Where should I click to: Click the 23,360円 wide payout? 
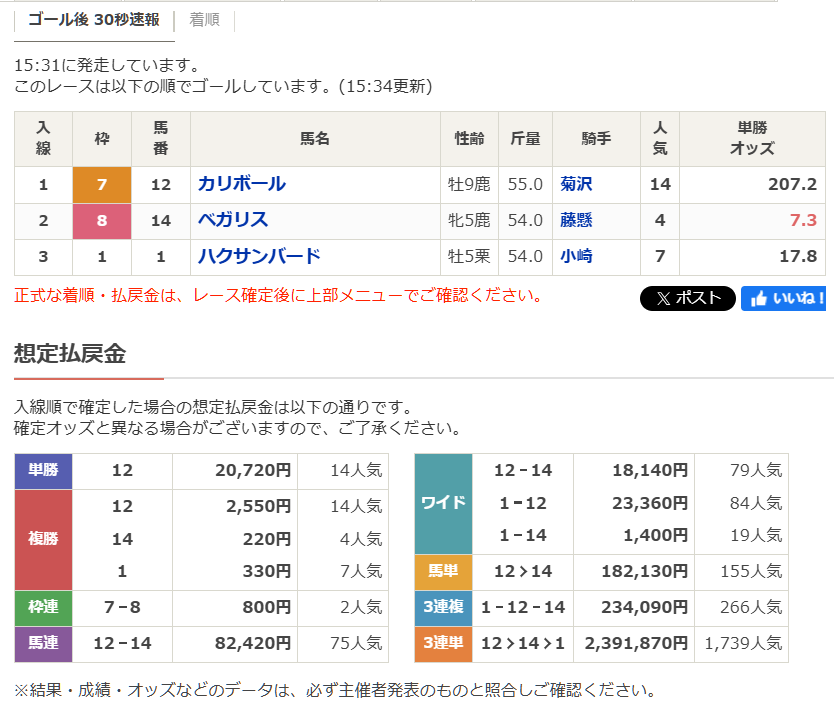pos(650,503)
